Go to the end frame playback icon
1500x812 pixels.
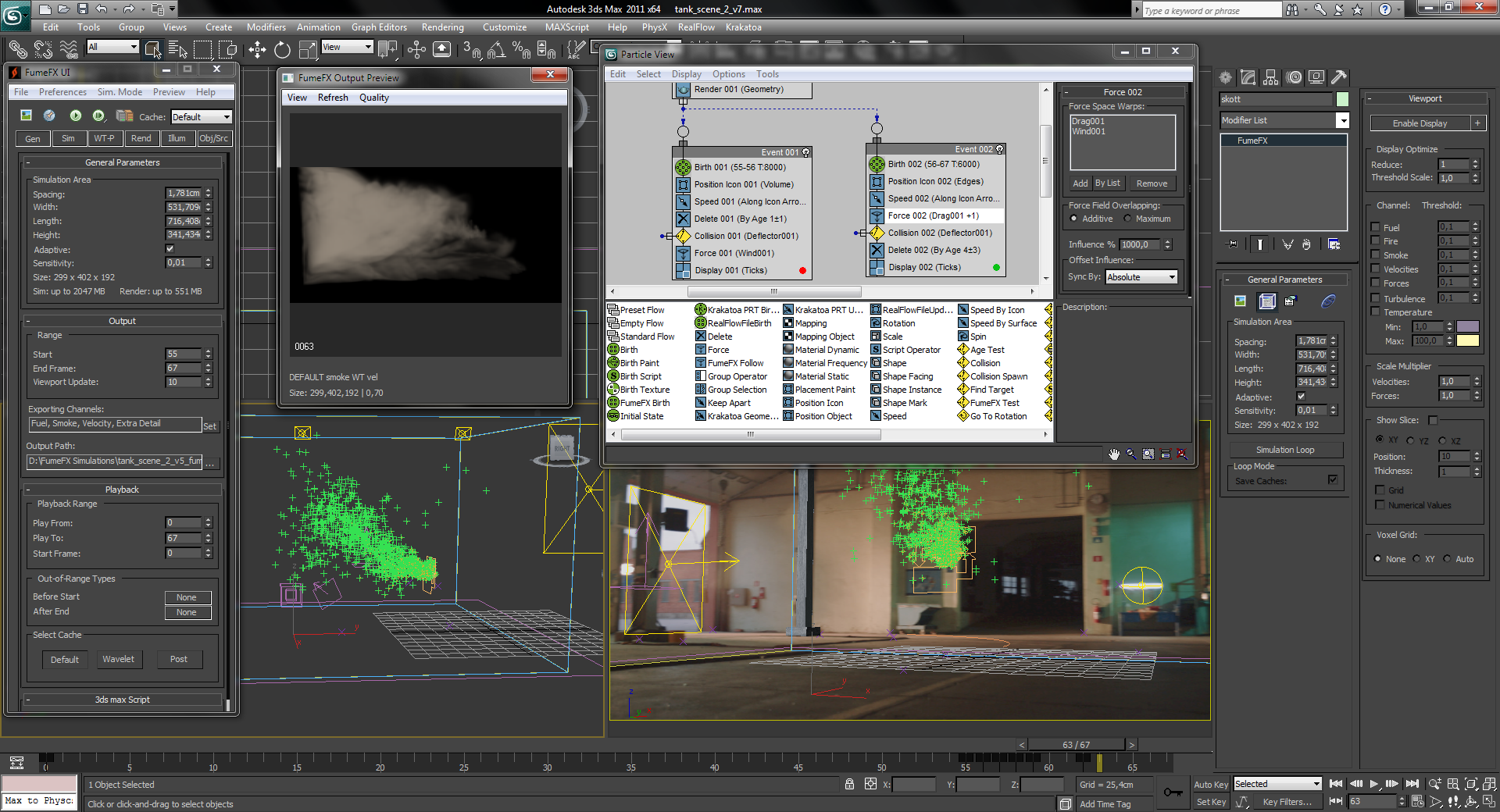(x=1412, y=784)
